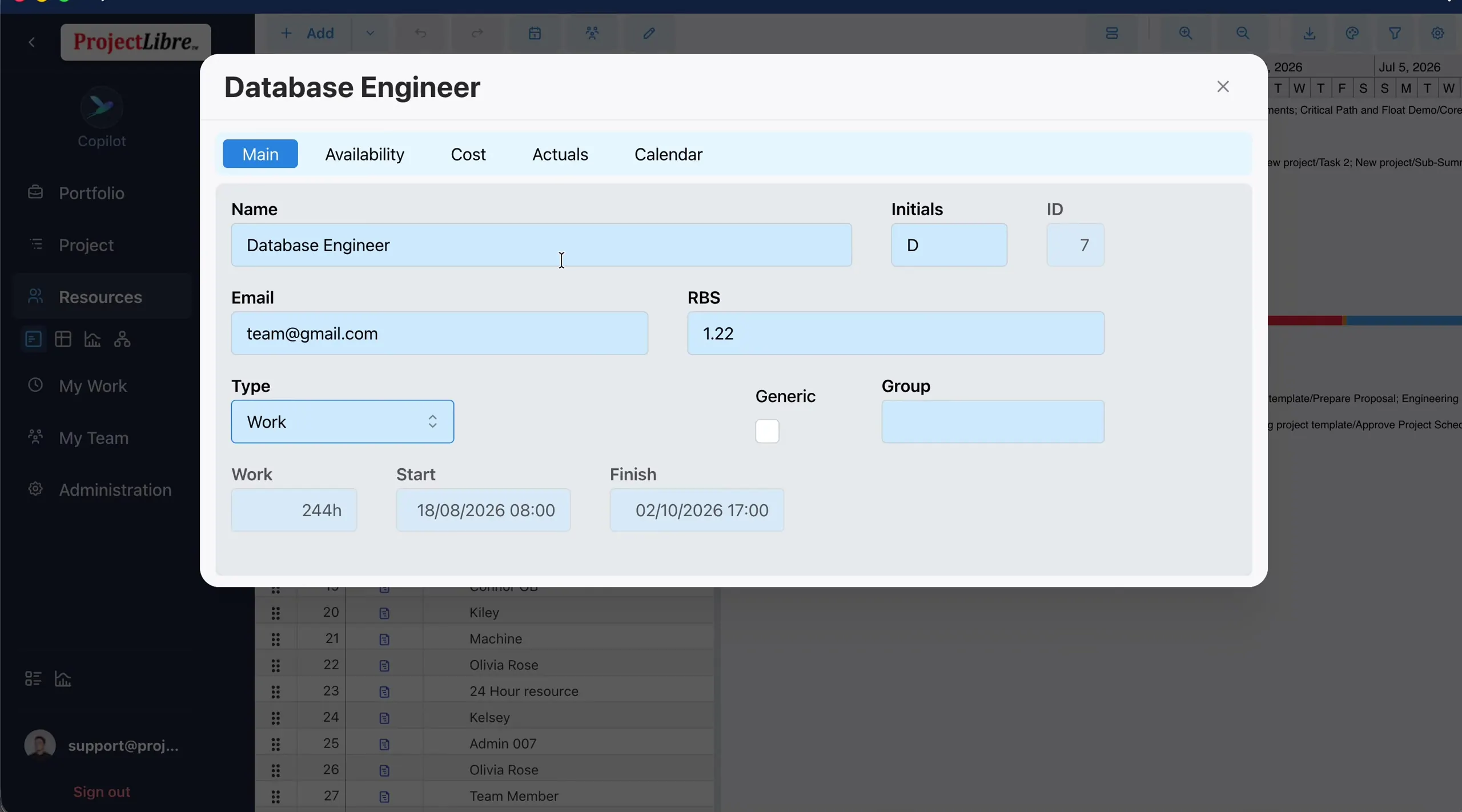Click the empty Group input field
Screen dimensions: 1462x812
pyautogui.click(x=993, y=421)
